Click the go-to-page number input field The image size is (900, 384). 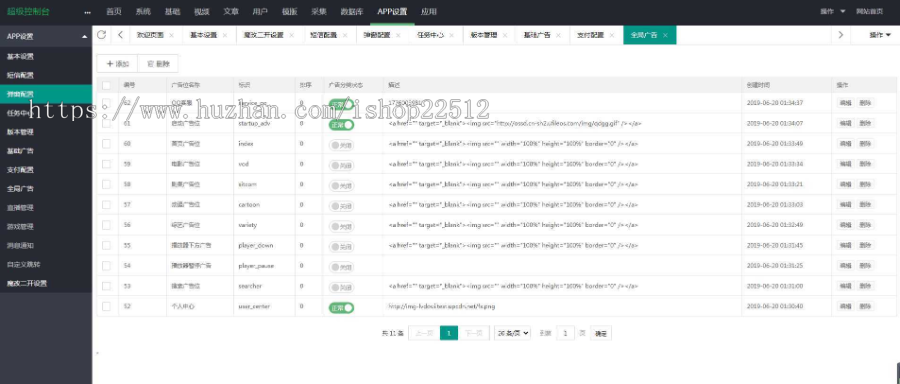click(565, 333)
